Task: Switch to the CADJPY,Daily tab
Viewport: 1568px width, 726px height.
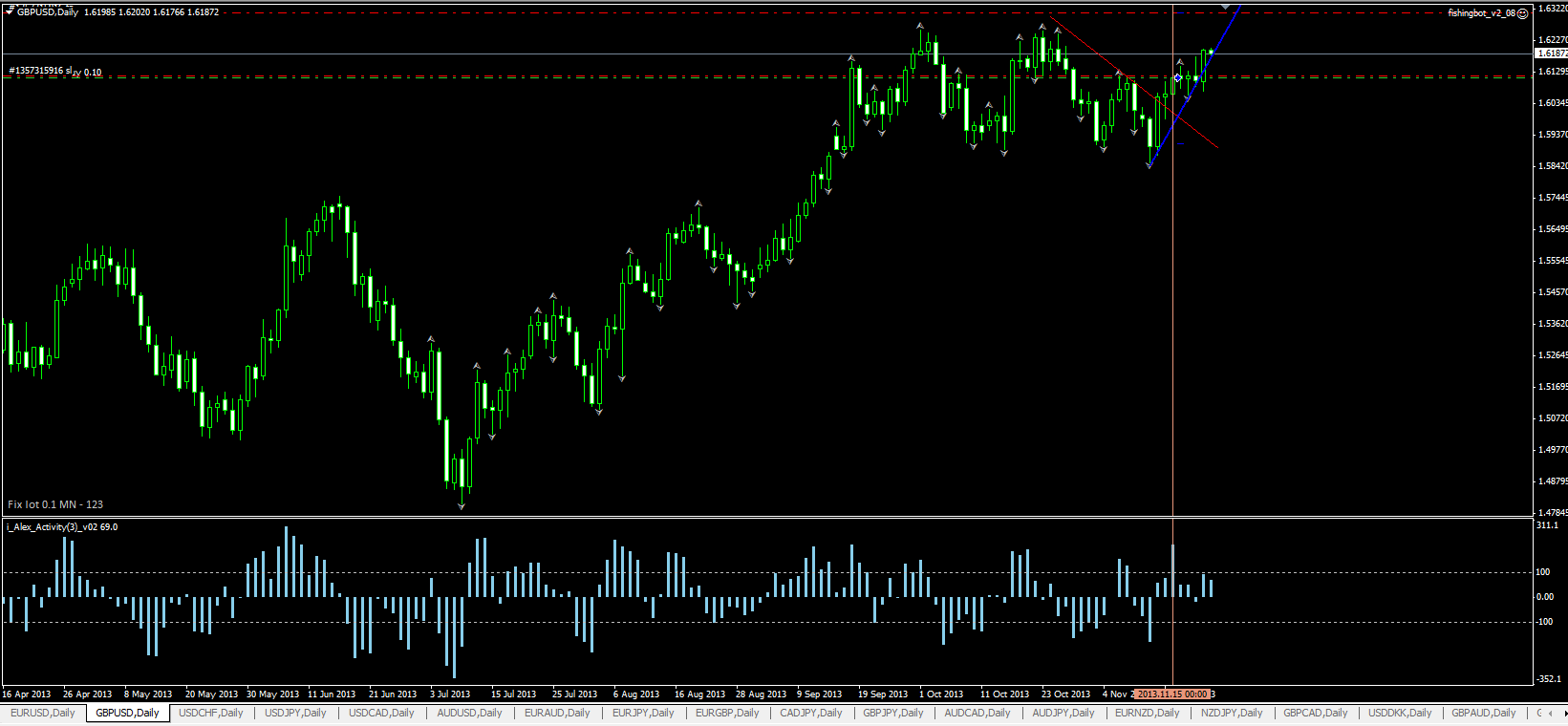Action: 811,714
